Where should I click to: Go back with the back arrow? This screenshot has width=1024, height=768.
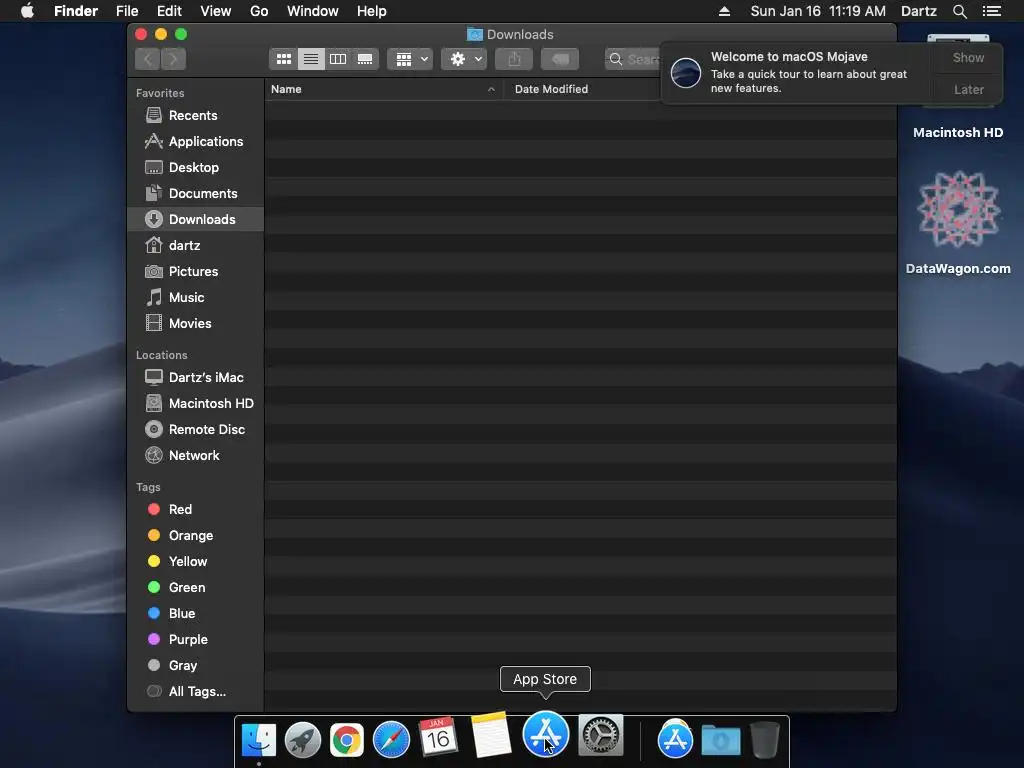[148, 59]
